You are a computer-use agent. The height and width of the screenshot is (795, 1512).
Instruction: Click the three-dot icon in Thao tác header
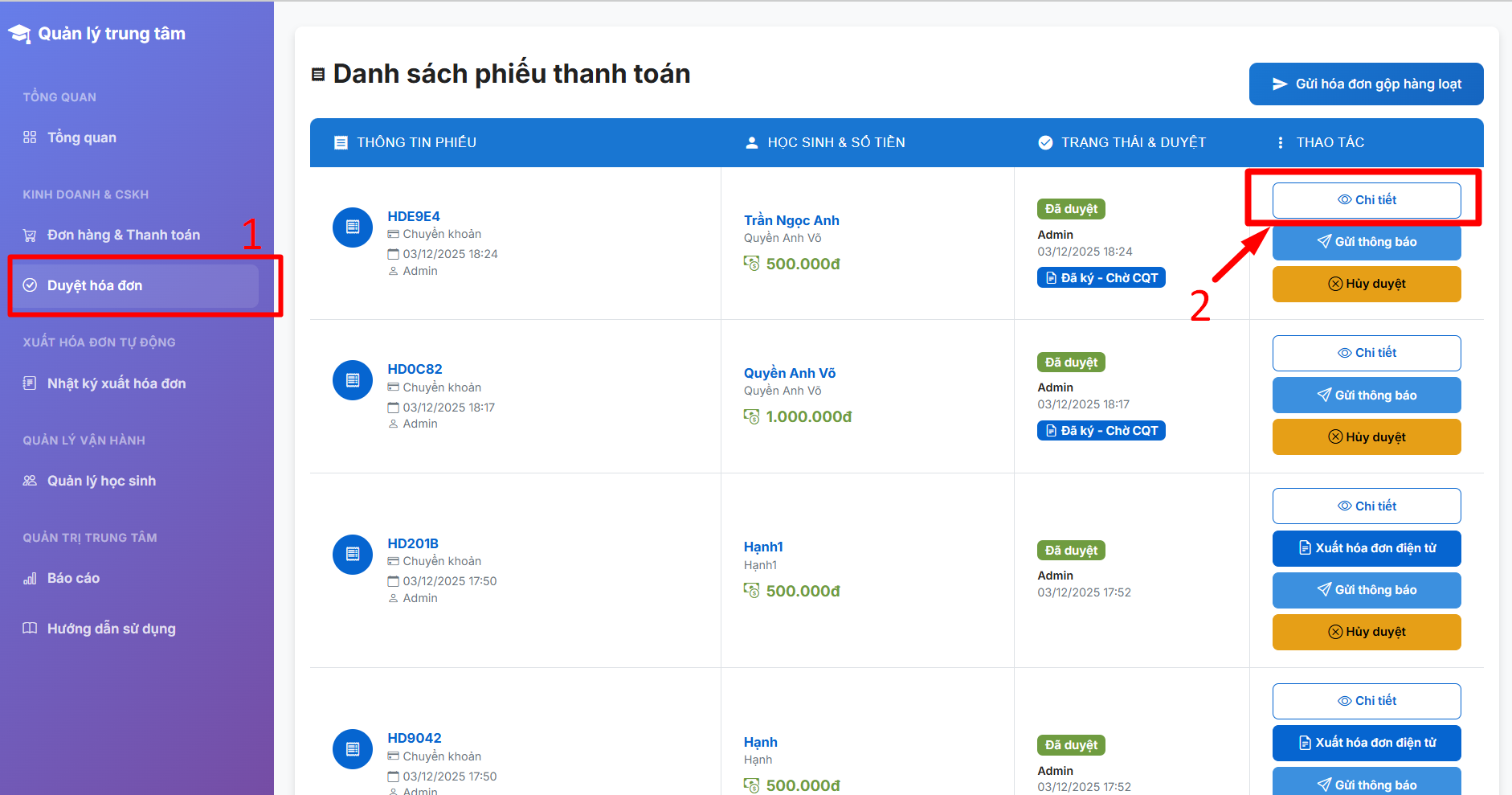tap(1280, 142)
